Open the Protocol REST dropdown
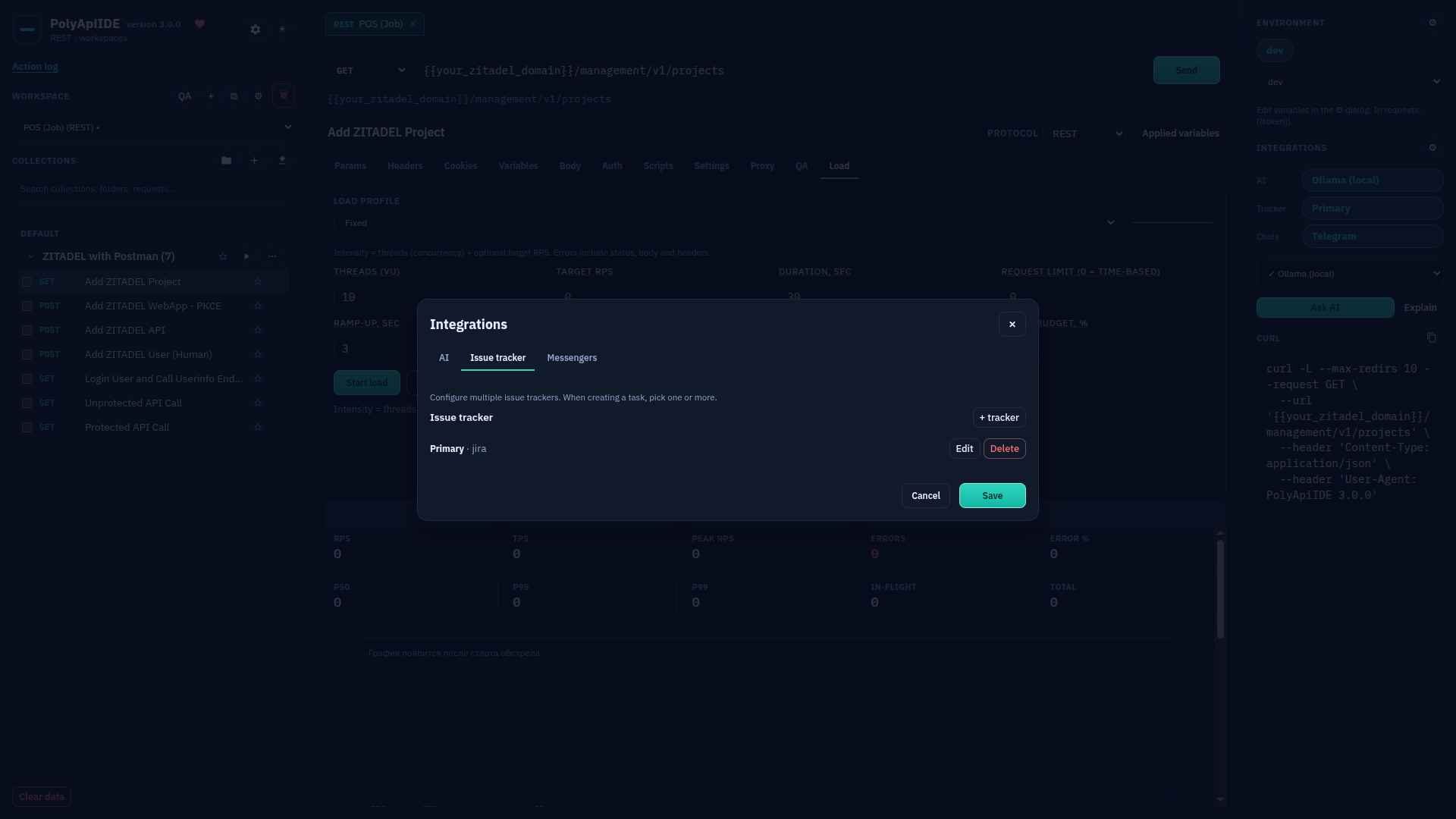This screenshot has width=1456, height=819. click(x=1084, y=133)
